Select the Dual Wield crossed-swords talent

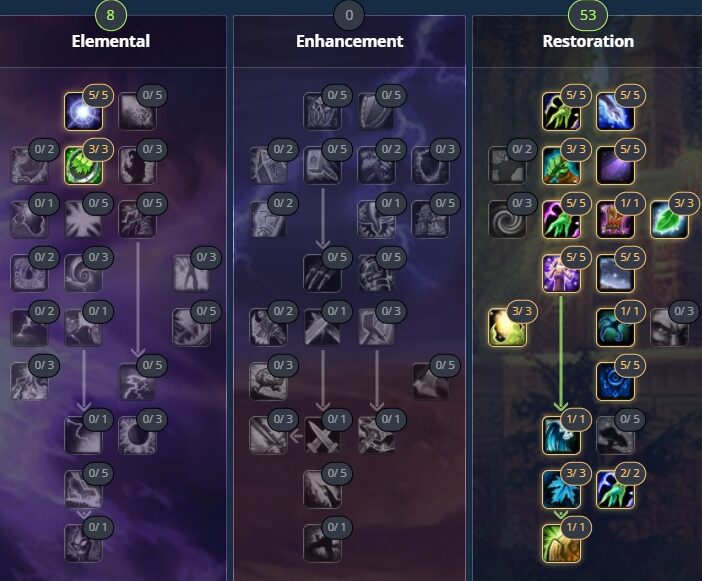coord(322,436)
